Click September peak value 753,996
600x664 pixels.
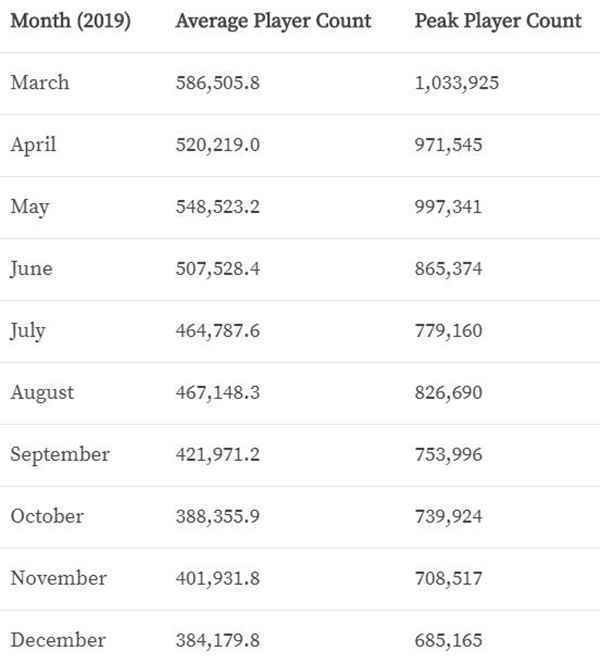[x=448, y=455]
